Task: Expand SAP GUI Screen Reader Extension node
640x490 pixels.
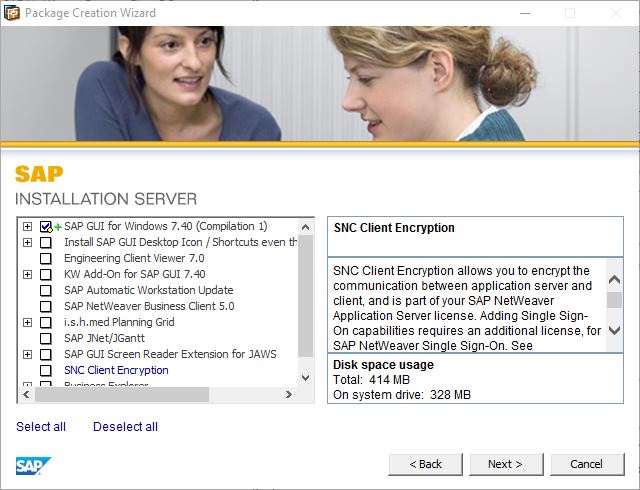Action: tap(27, 354)
